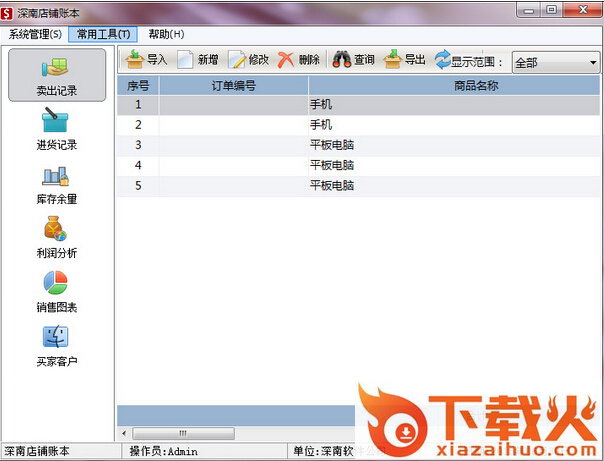The height and width of the screenshot is (461, 604).
Task: Show the 库存余量 inventory balance view
Action: tap(56, 185)
